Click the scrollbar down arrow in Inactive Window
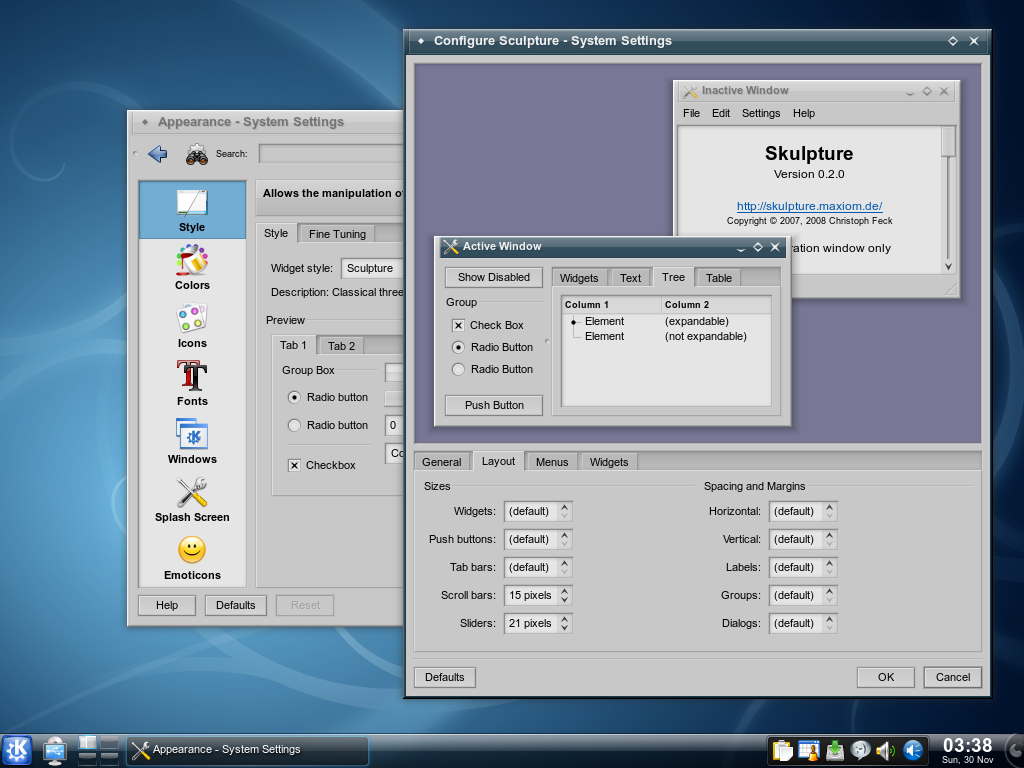1024x768 pixels. [948, 267]
